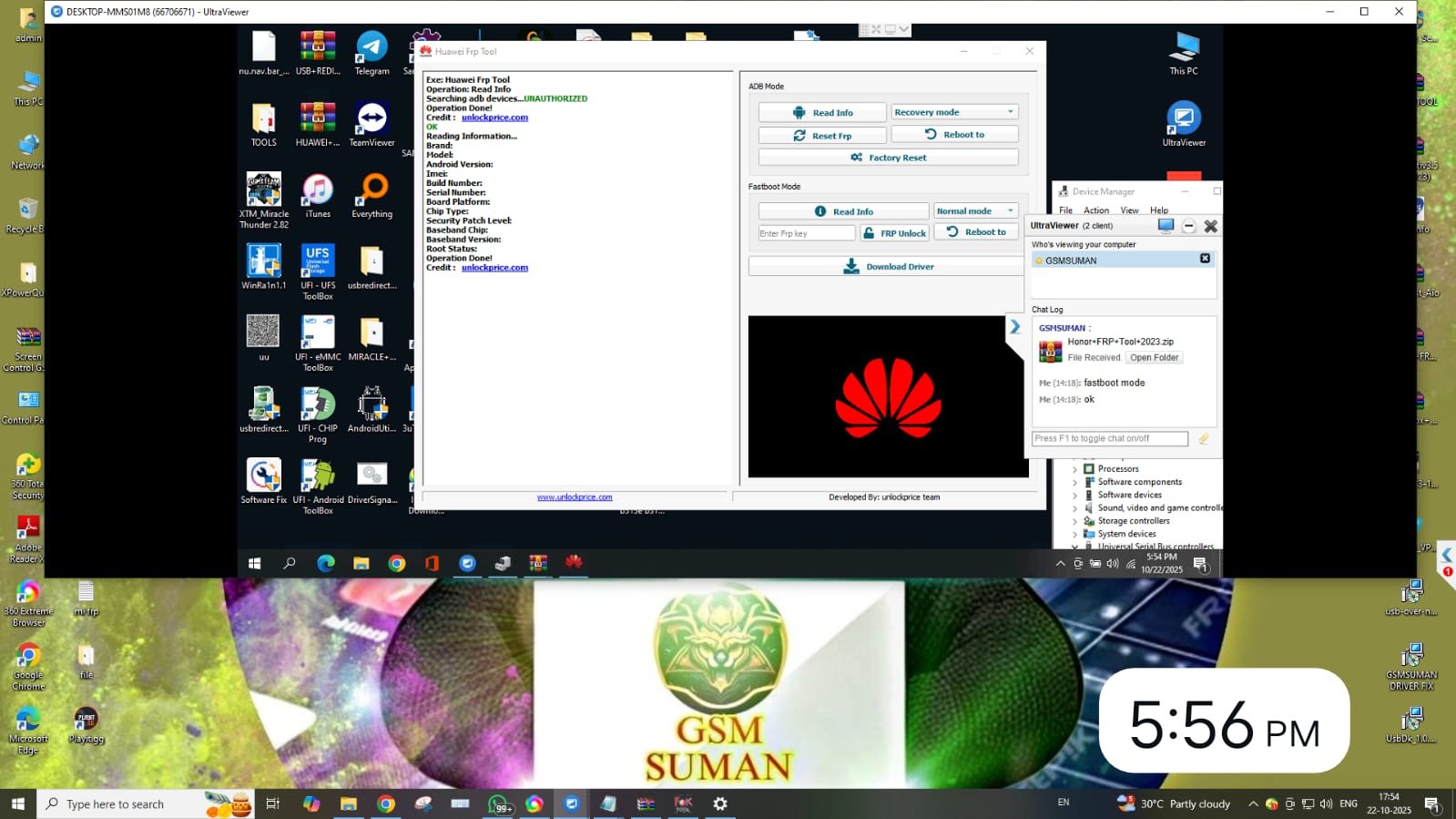Open the Everything search shortcut

click(x=372, y=190)
